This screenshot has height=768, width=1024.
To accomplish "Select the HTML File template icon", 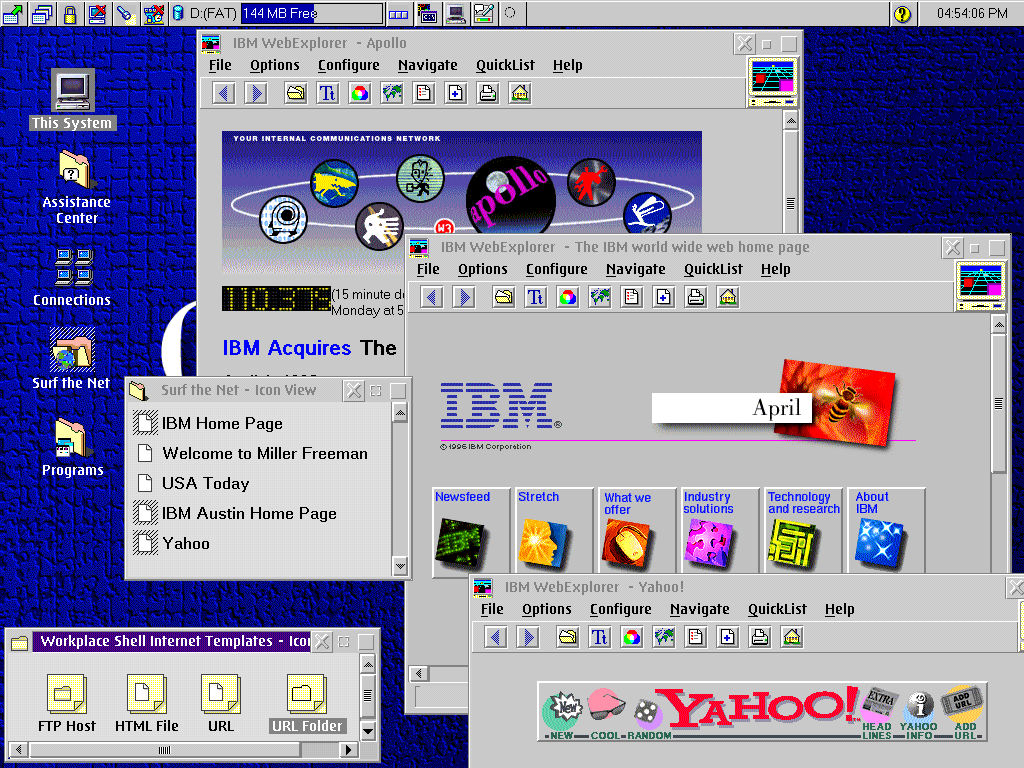I will tap(146, 703).
